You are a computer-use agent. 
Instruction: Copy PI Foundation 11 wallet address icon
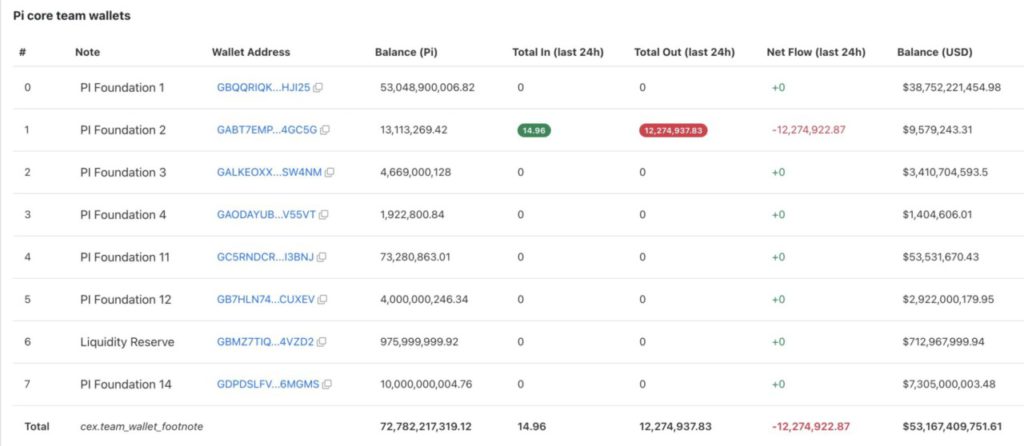(319, 257)
